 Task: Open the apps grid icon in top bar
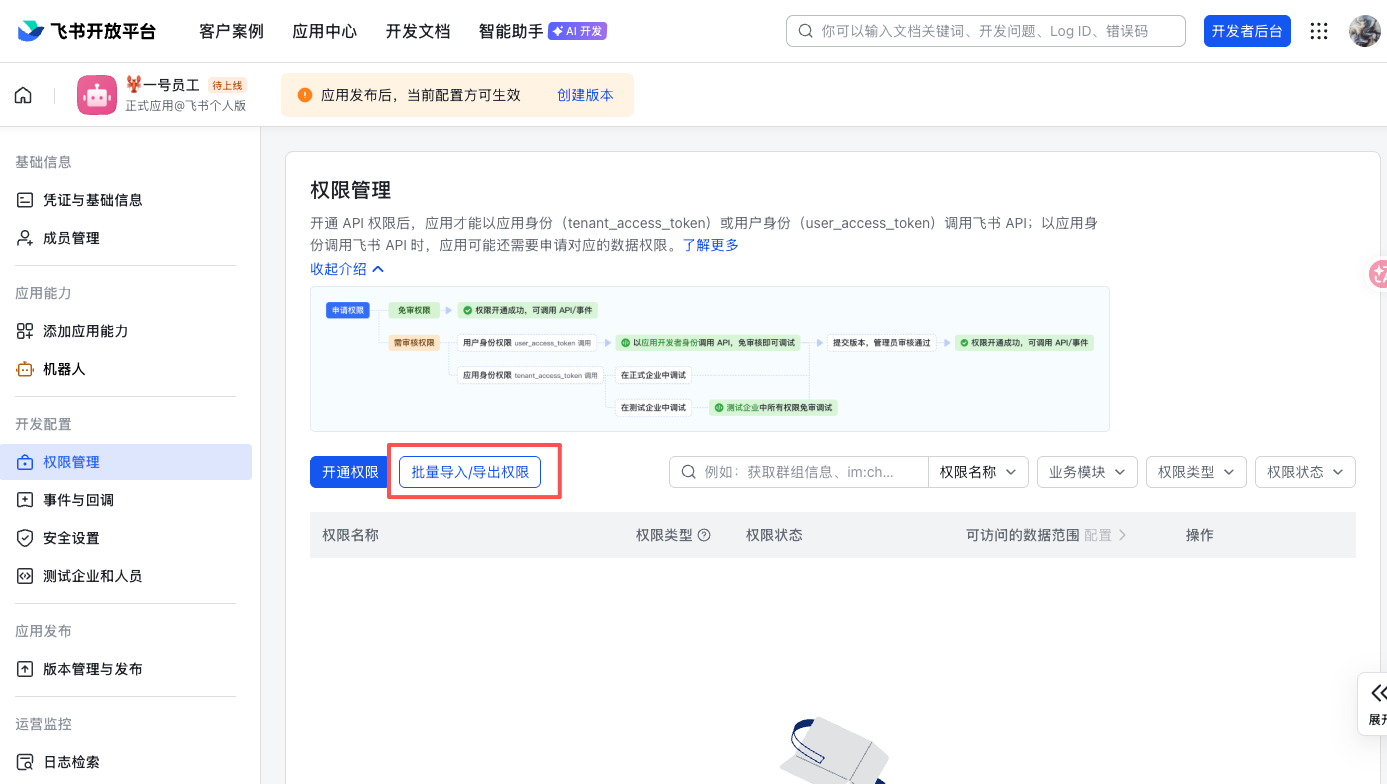click(1318, 31)
